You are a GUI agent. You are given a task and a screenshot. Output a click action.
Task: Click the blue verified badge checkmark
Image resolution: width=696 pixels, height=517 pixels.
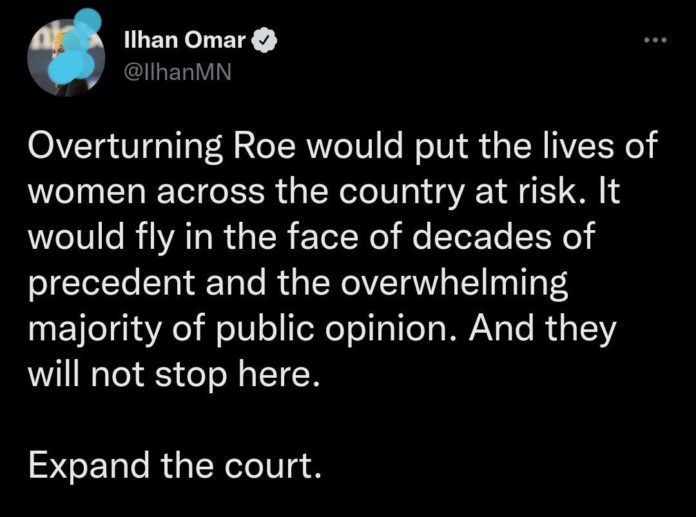tap(265, 41)
